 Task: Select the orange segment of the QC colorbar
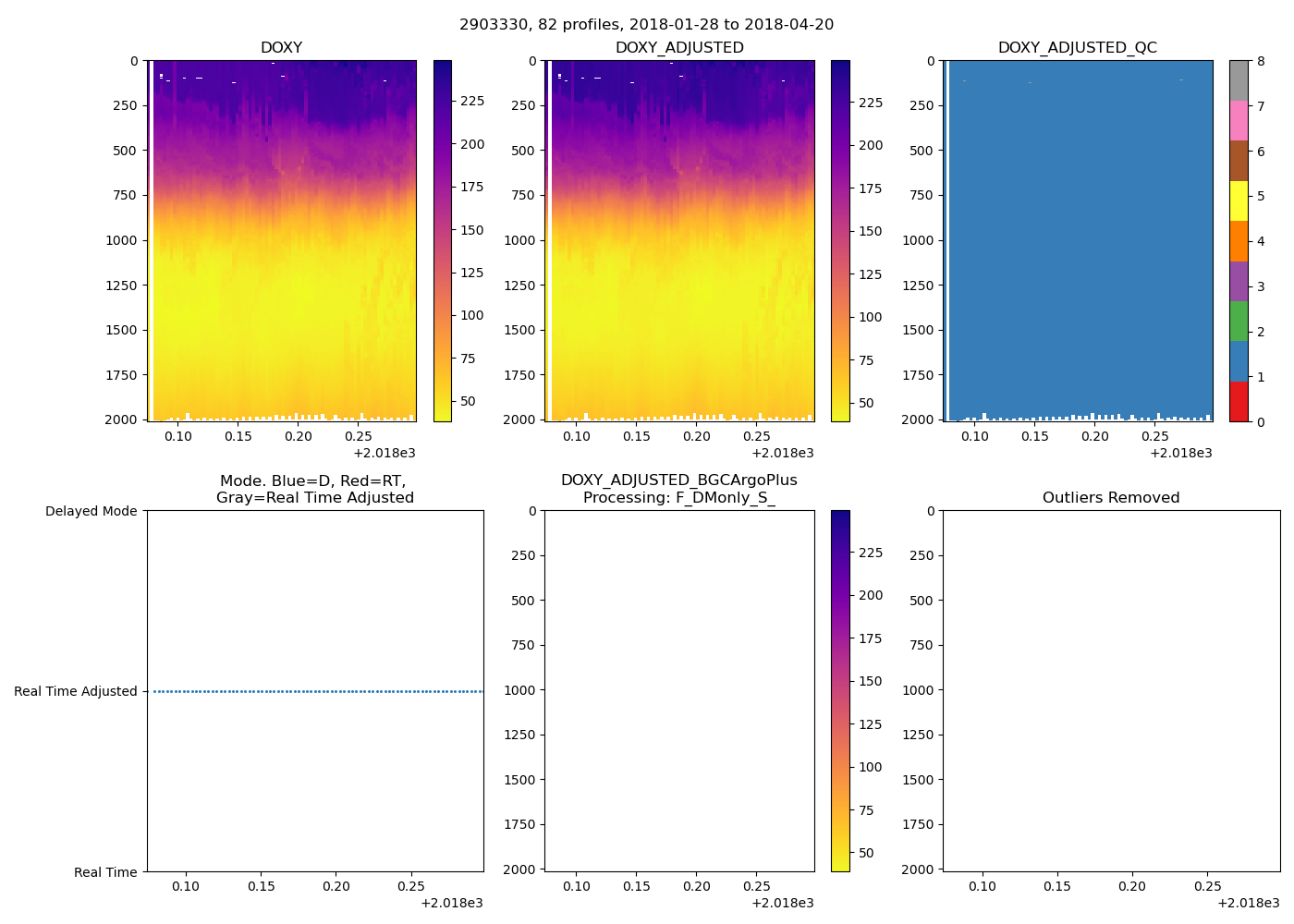tap(1239, 241)
